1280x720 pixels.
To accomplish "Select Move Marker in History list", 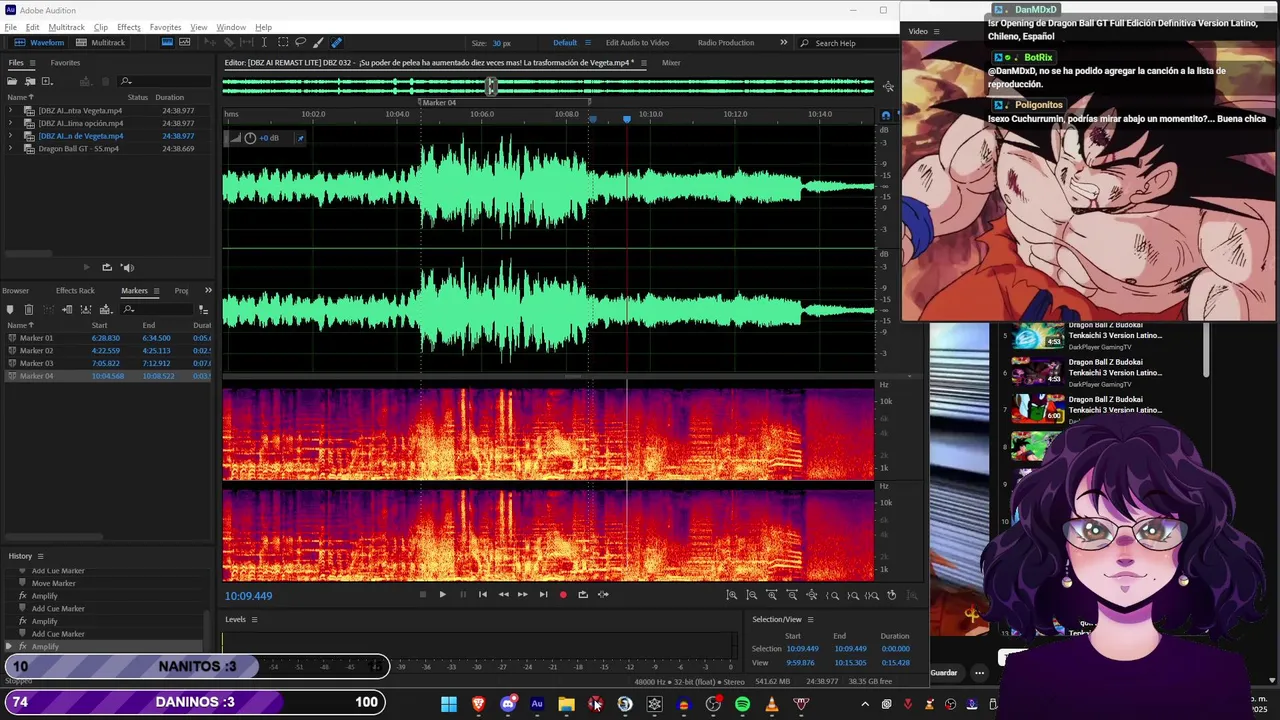I will pyautogui.click(x=53, y=583).
